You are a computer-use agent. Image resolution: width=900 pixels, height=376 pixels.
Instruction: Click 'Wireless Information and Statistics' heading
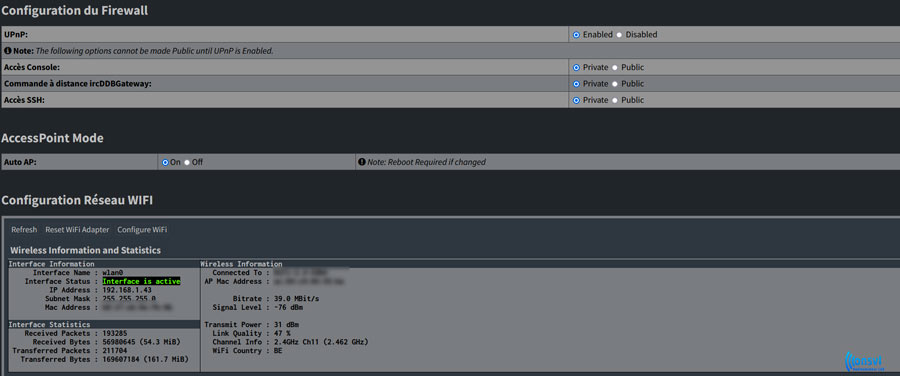(x=86, y=251)
